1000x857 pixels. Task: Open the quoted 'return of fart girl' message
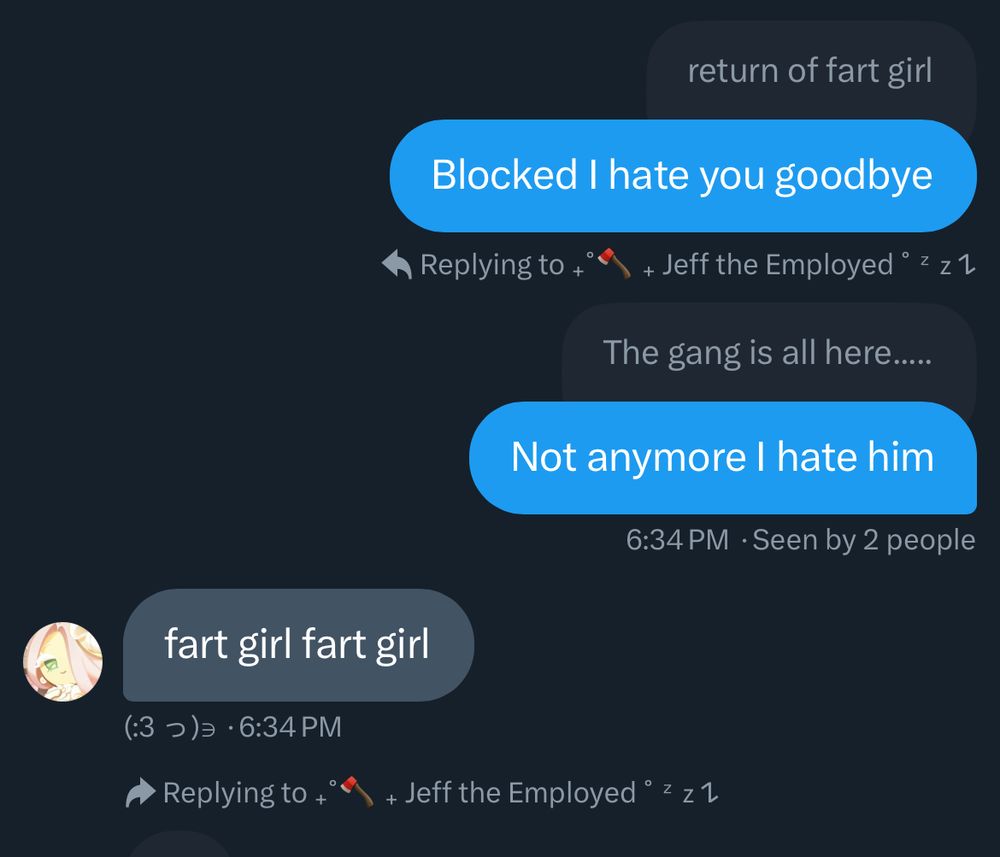click(811, 70)
